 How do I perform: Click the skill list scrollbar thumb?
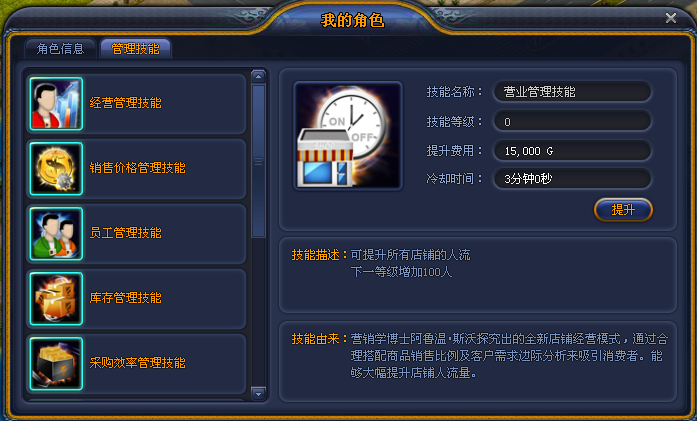pos(258,161)
